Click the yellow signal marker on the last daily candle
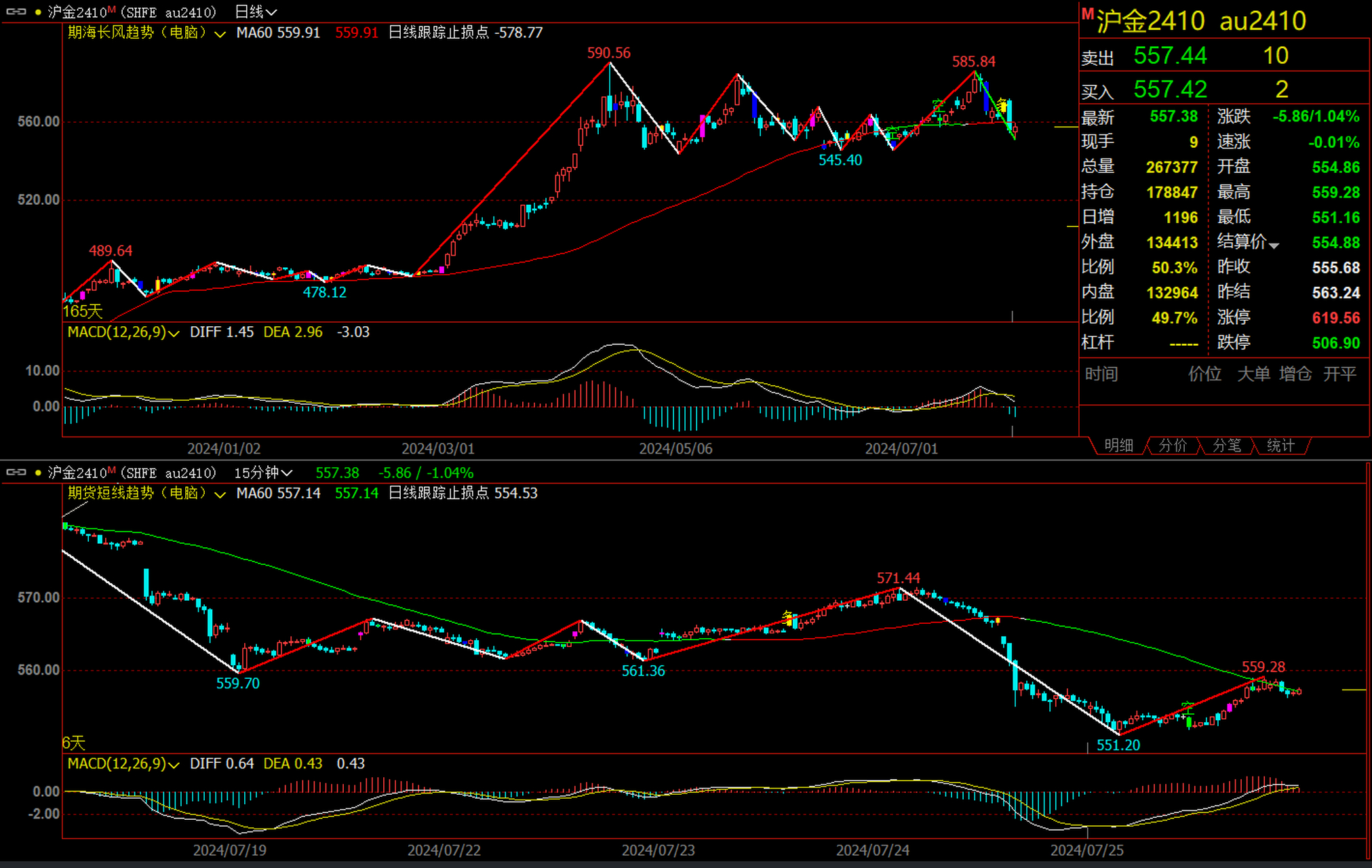1372x868 pixels. coord(1002,105)
